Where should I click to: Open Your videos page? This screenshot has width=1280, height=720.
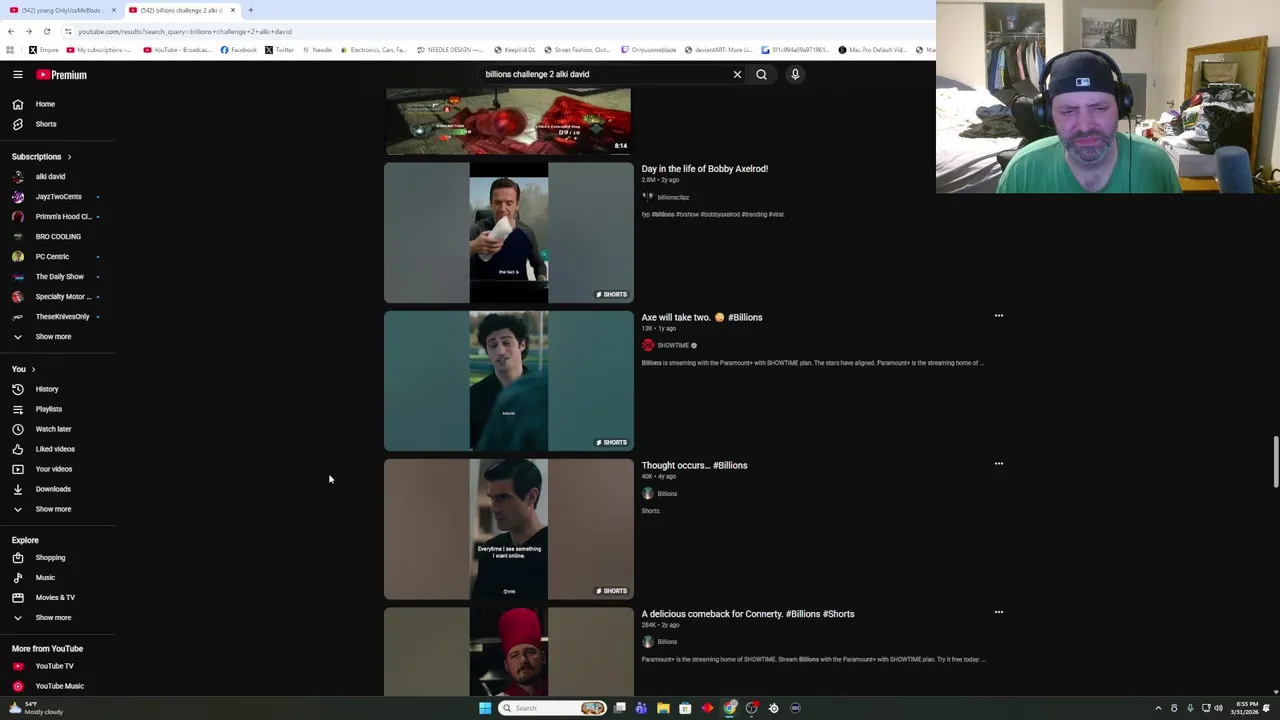click(x=53, y=469)
